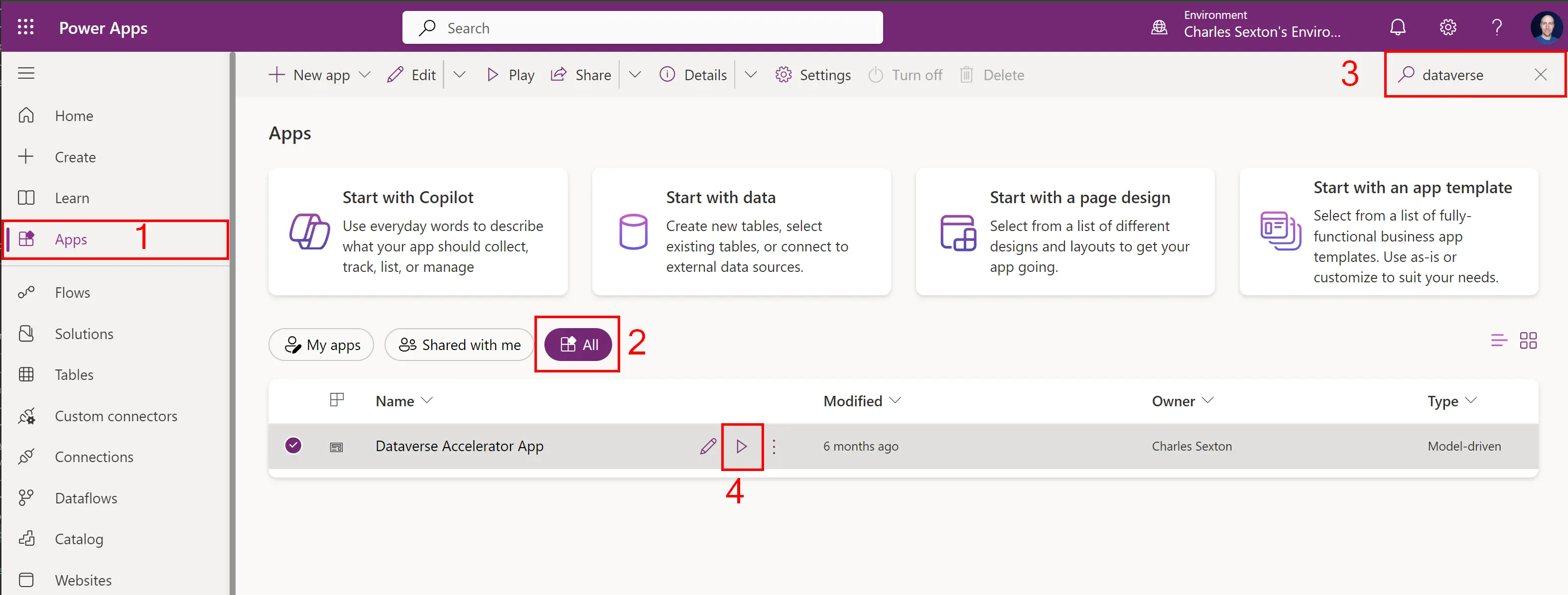Open the Start with Copilot card

click(x=418, y=232)
